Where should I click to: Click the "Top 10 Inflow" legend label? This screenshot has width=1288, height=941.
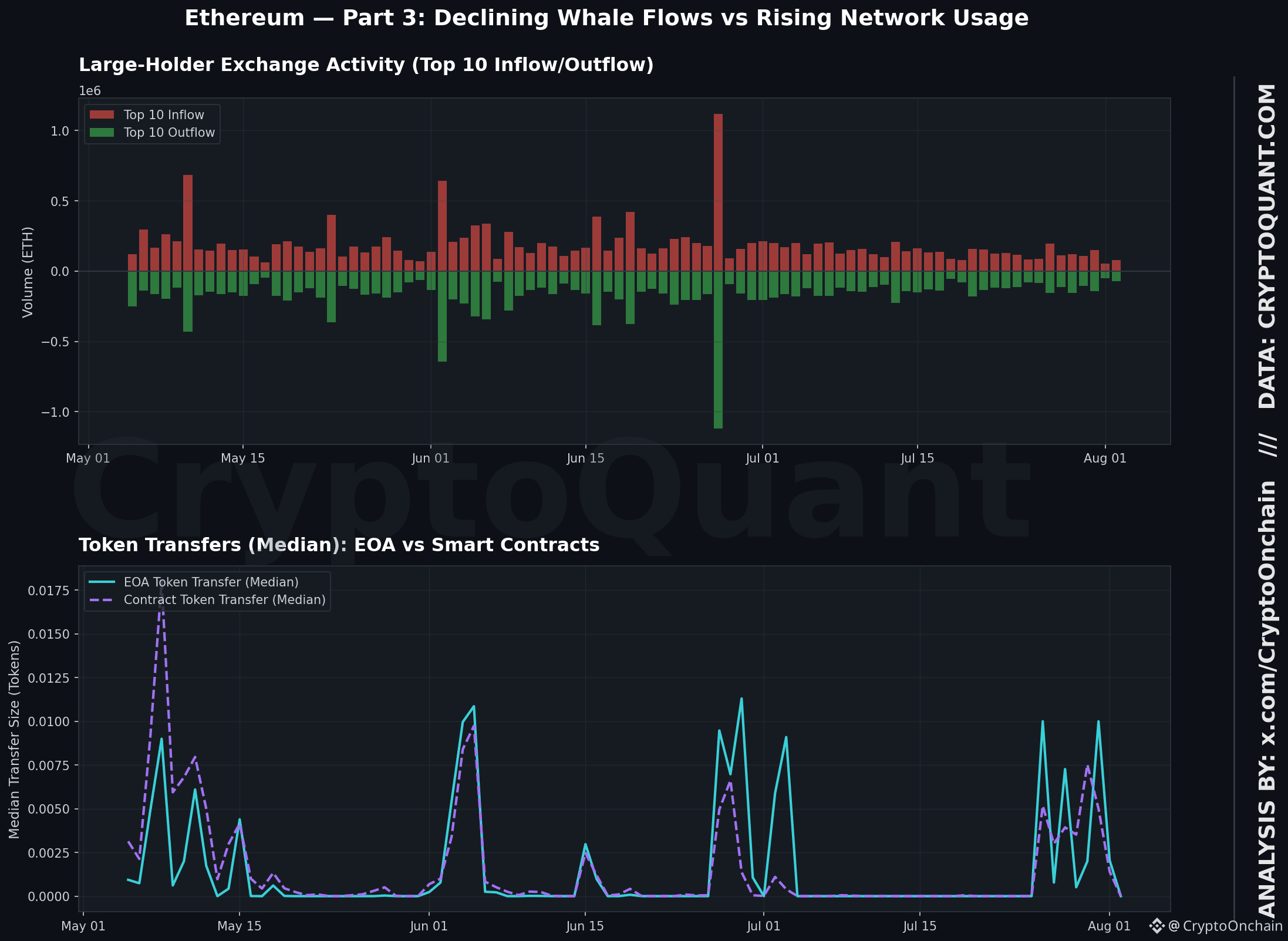(164, 115)
